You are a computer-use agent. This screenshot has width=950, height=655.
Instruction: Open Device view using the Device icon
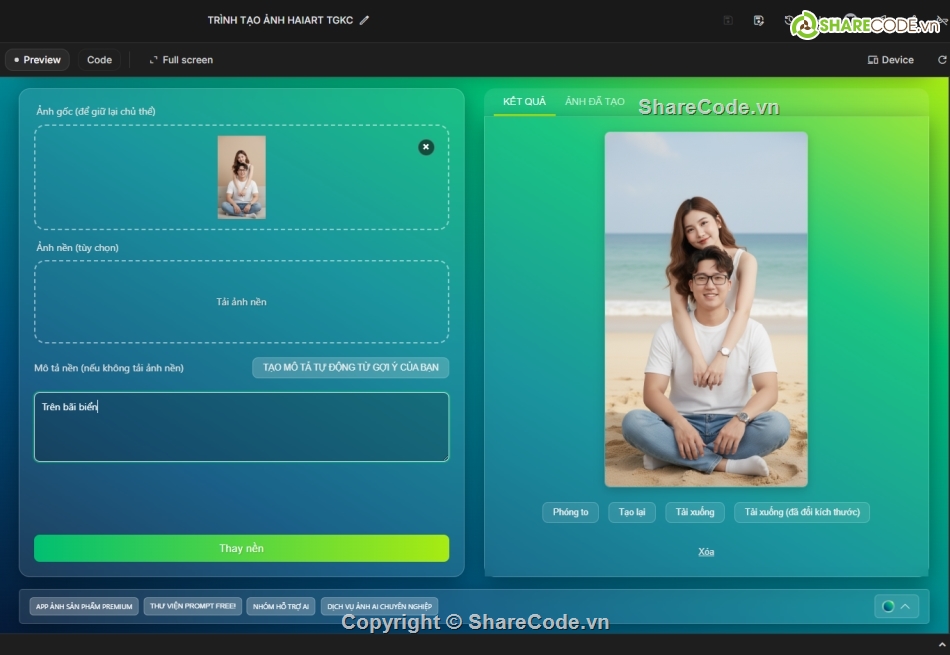tap(889, 59)
